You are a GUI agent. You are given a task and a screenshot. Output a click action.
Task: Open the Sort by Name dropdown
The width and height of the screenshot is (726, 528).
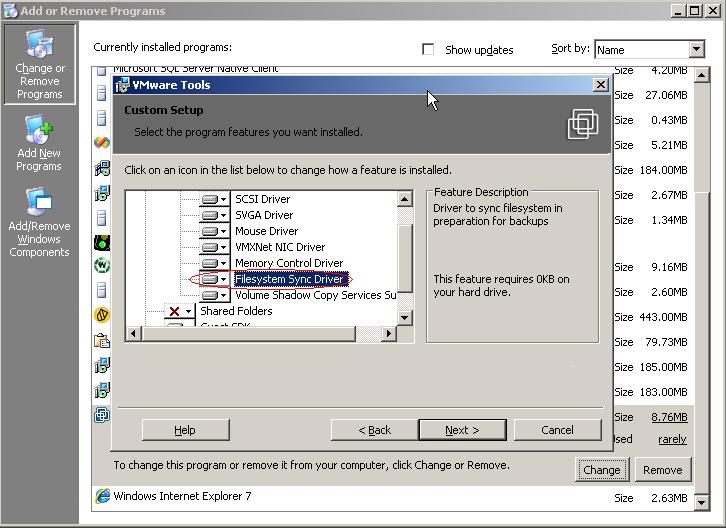click(x=696, y=49)
